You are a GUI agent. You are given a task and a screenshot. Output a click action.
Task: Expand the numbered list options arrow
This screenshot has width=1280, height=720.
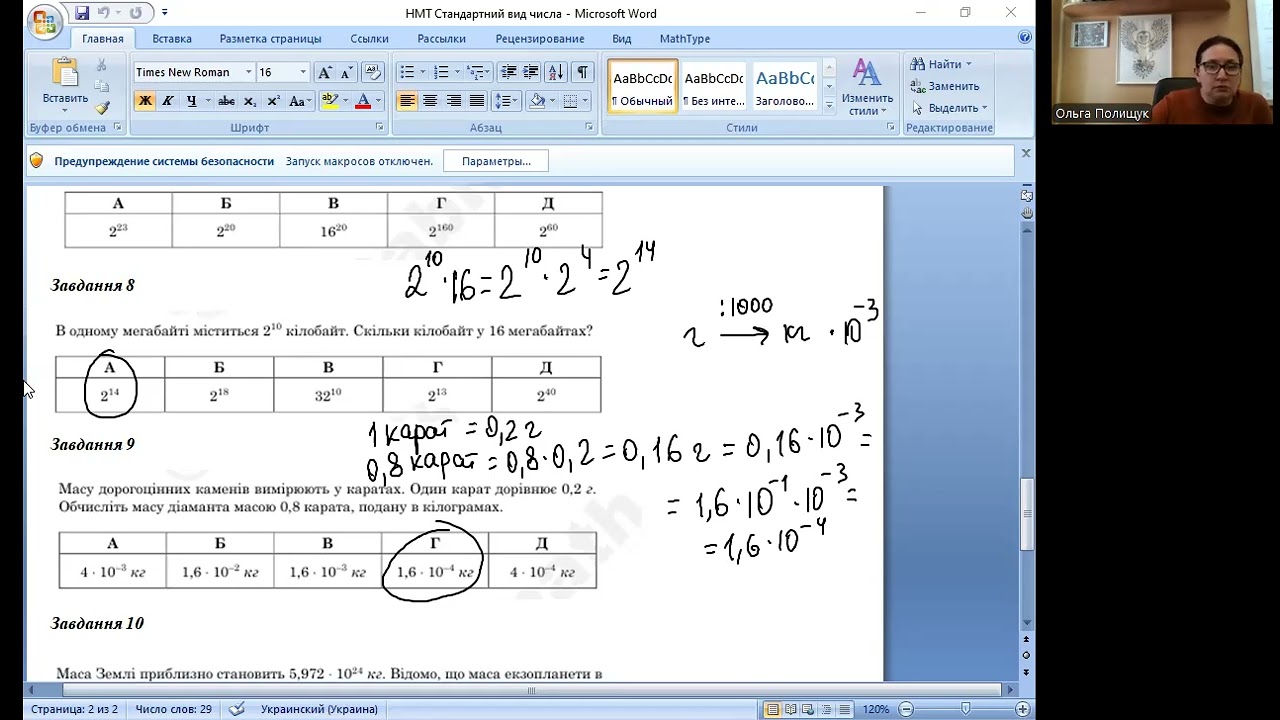(x=457, y=73)
